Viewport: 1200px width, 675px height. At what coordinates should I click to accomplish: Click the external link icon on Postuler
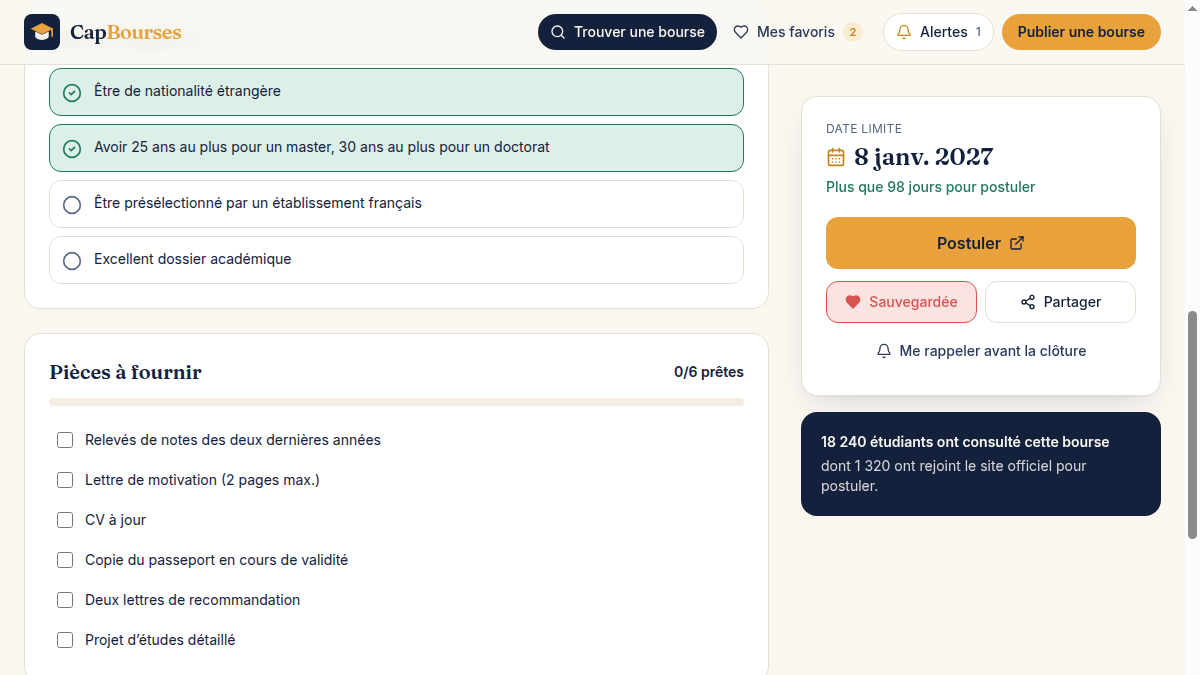tap(1017, 243)
